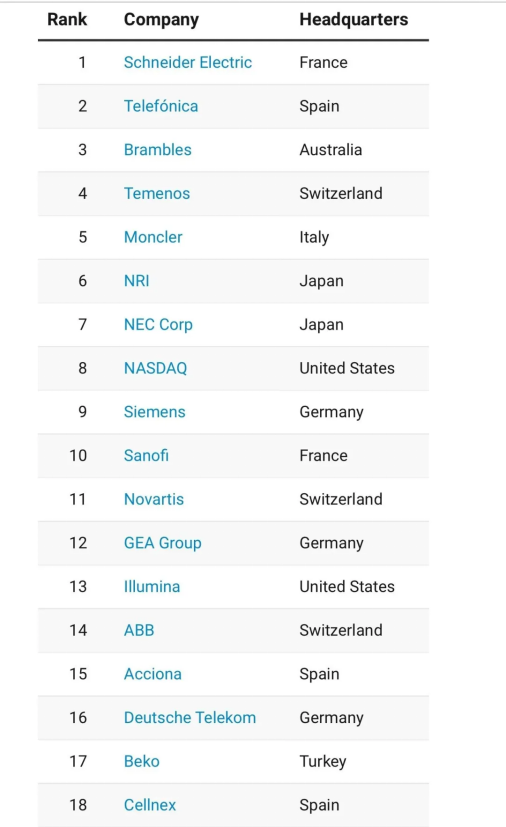506x827 pixels.
Task: Open the Deutsche Telekom link
Action: tap(190, 718)
